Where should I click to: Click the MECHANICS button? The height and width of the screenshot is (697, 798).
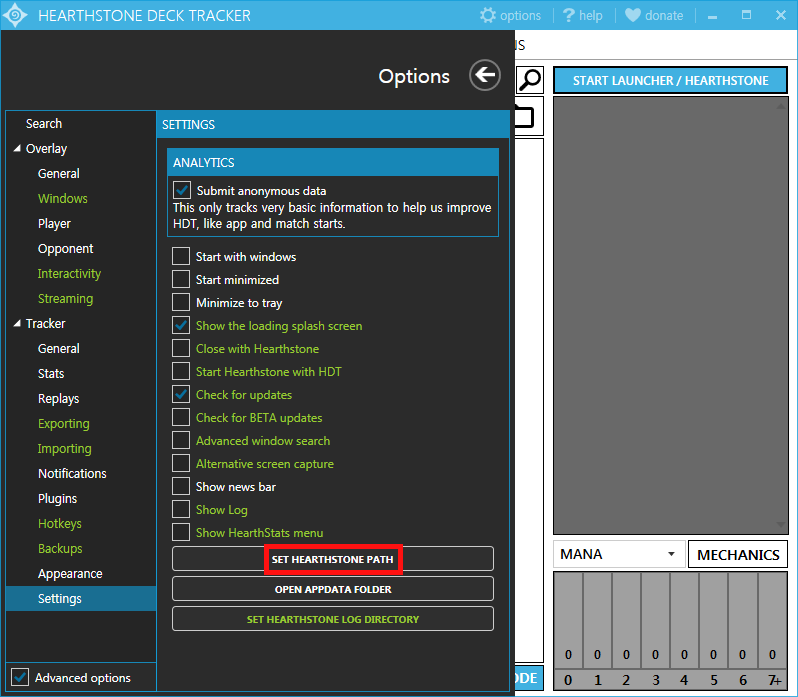[x=738, y=555]
